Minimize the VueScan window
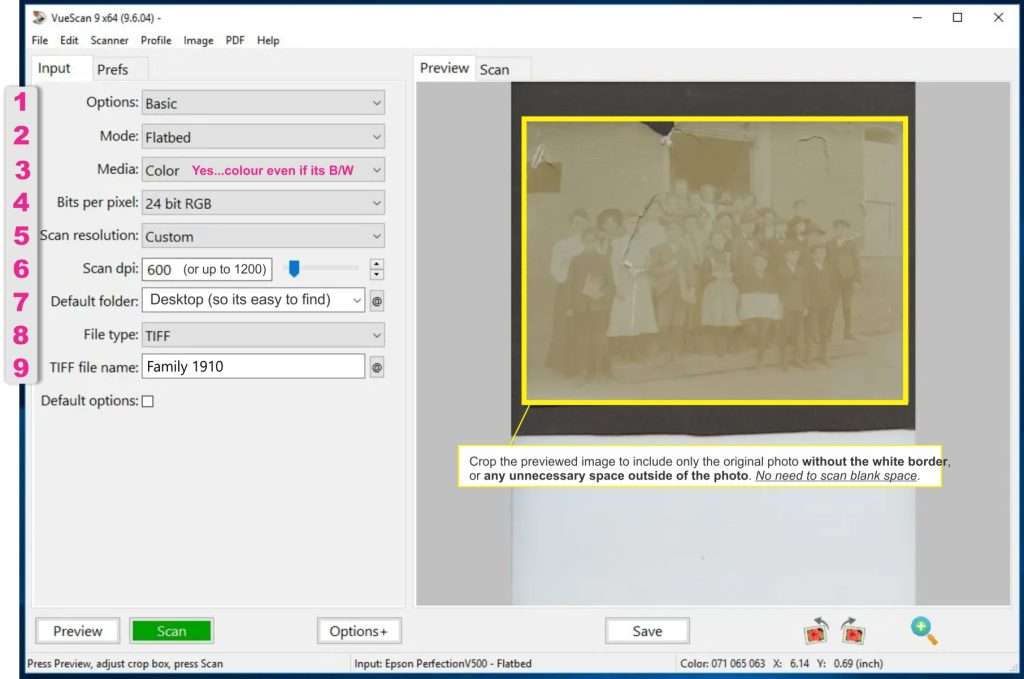The height and width of the screenshot is (679, 1024). tap(917, 18)
